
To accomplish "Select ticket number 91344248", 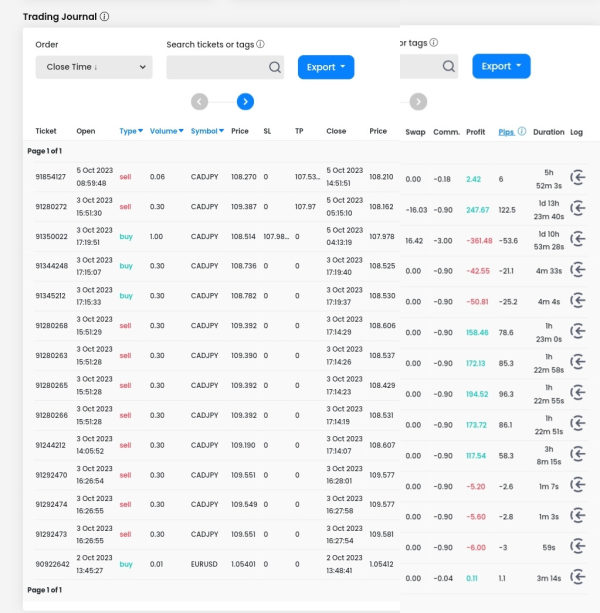I will click(52, 266).
